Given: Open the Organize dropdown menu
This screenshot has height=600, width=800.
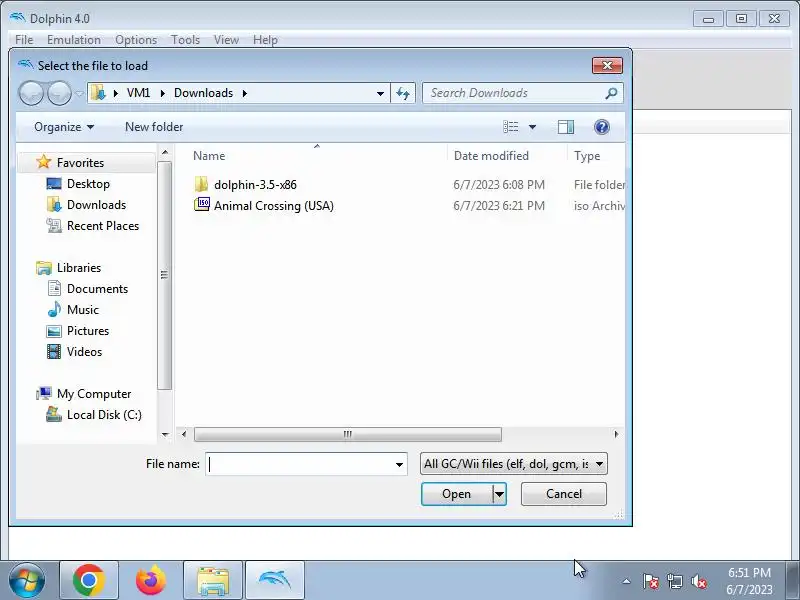Looking at the screenshot, I should tap(64, 127).
